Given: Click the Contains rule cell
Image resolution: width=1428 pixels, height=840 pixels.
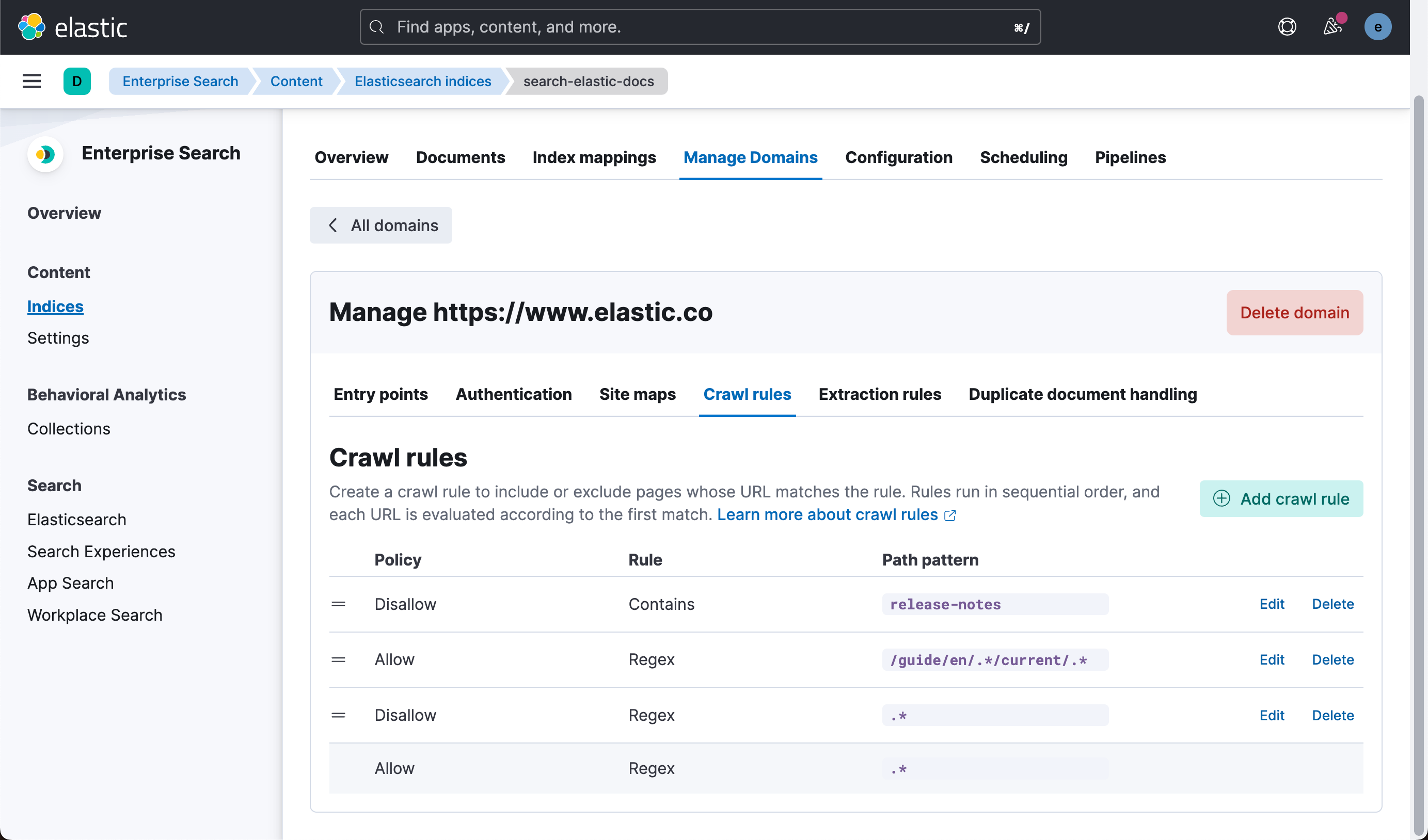Looking at the screenshot, I should (x=661, y=604).
